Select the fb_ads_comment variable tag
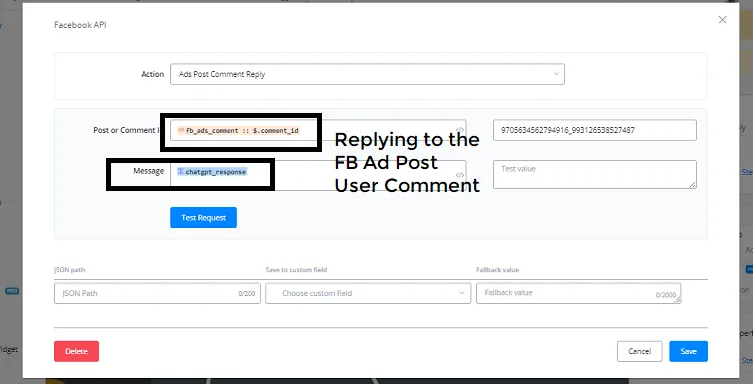Viewport: 753px width, 384px height. pos(239,130)
